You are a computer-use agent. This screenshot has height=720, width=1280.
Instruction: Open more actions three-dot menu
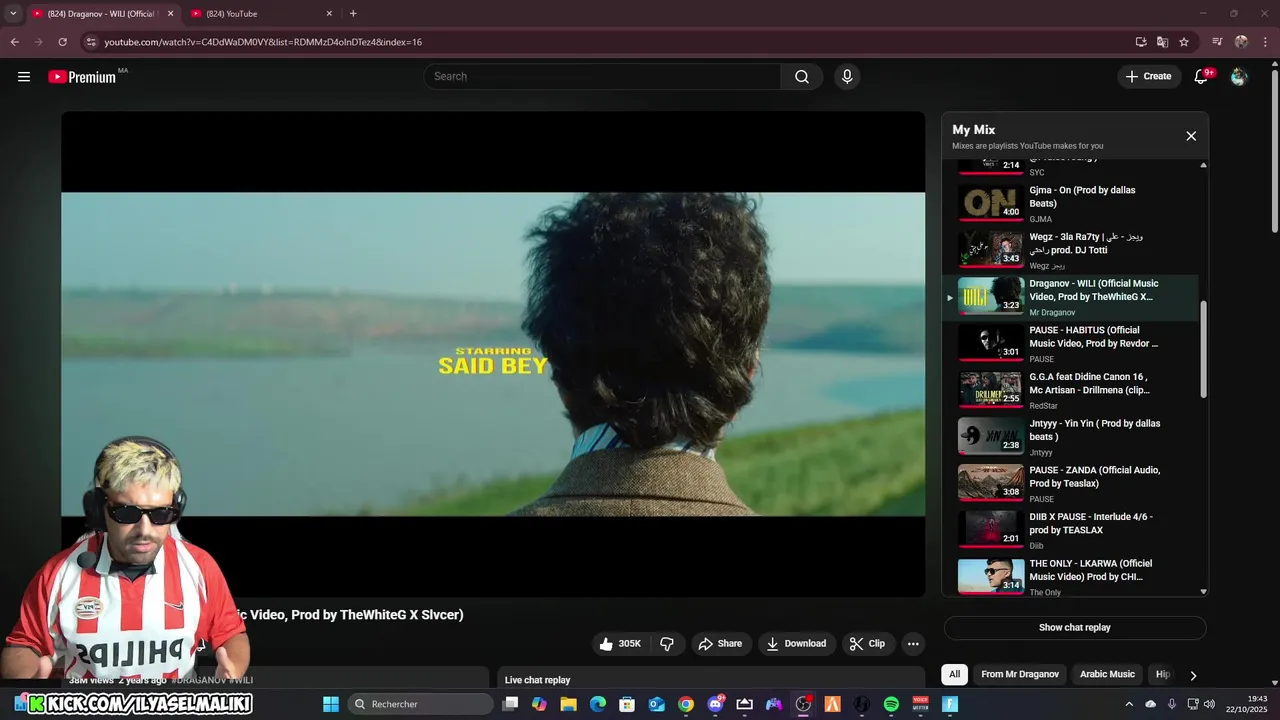913,644
